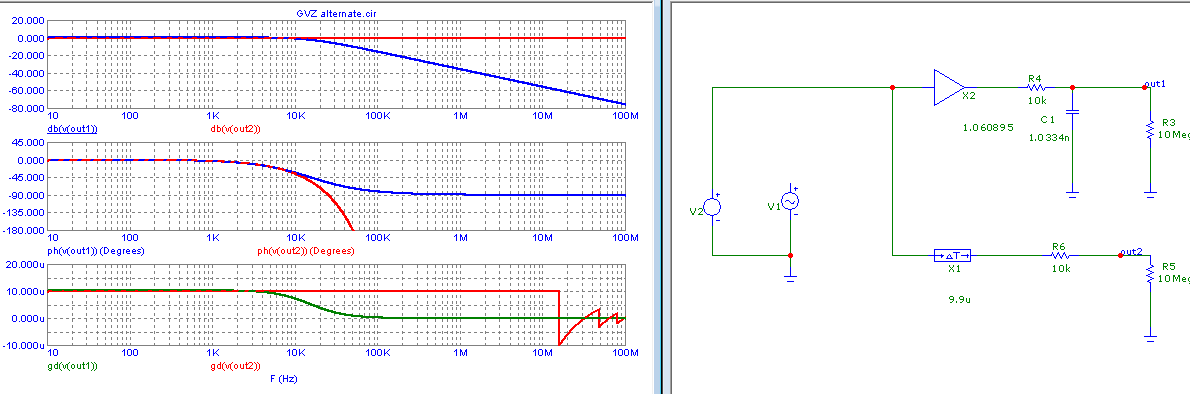The height and width of the screenshot is (394, 1190).
Task: Click the V2 voltage source symbol
Action: [713, 206]
